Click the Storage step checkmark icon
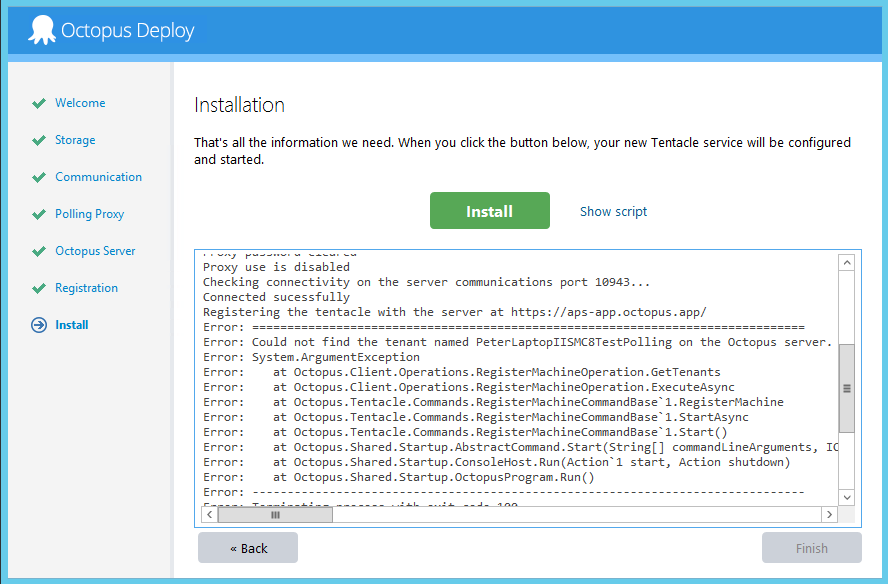888x584 pixels. pos(39,140)
